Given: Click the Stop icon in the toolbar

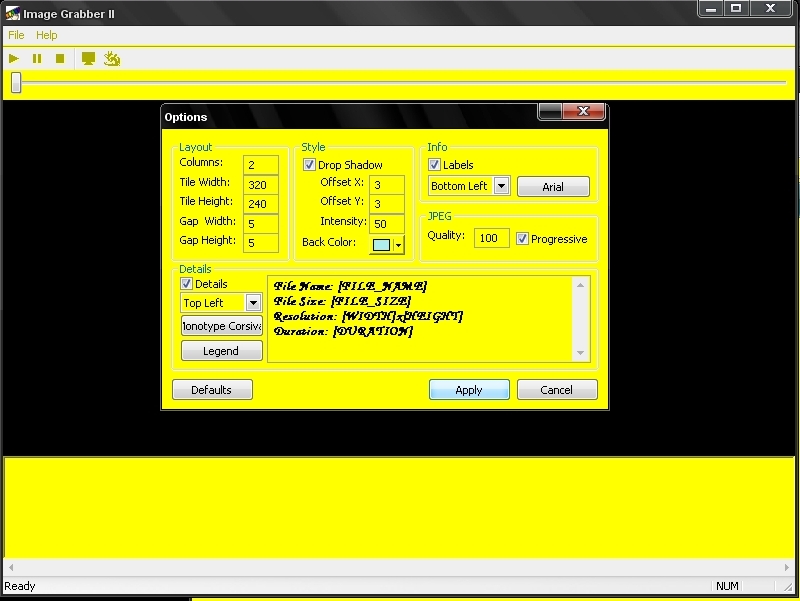Looking at the screenshot, I should point(60,59).
